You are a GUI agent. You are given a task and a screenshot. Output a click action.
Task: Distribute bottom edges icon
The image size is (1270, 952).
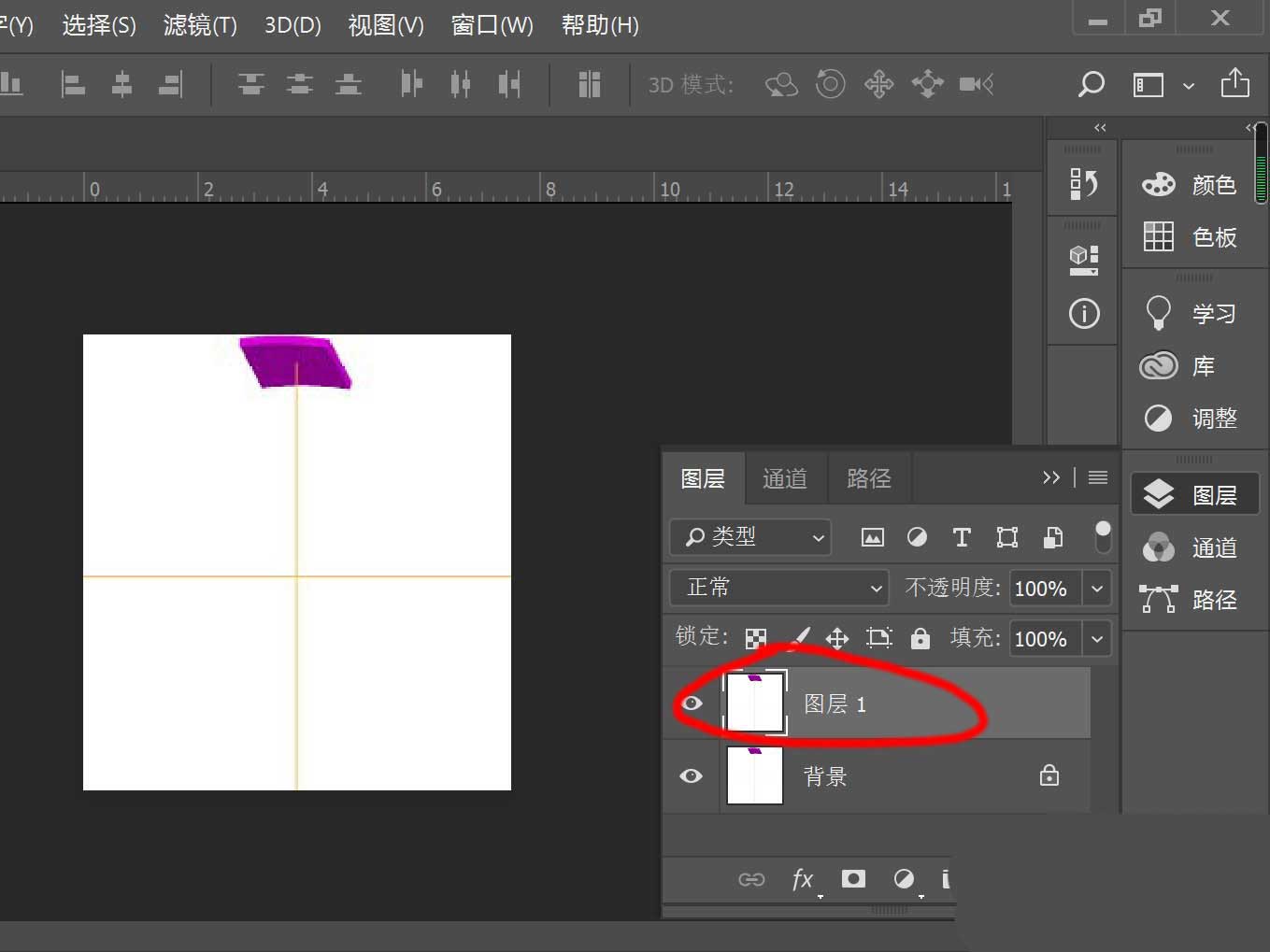pyautogui.click(x=349, y=84)
